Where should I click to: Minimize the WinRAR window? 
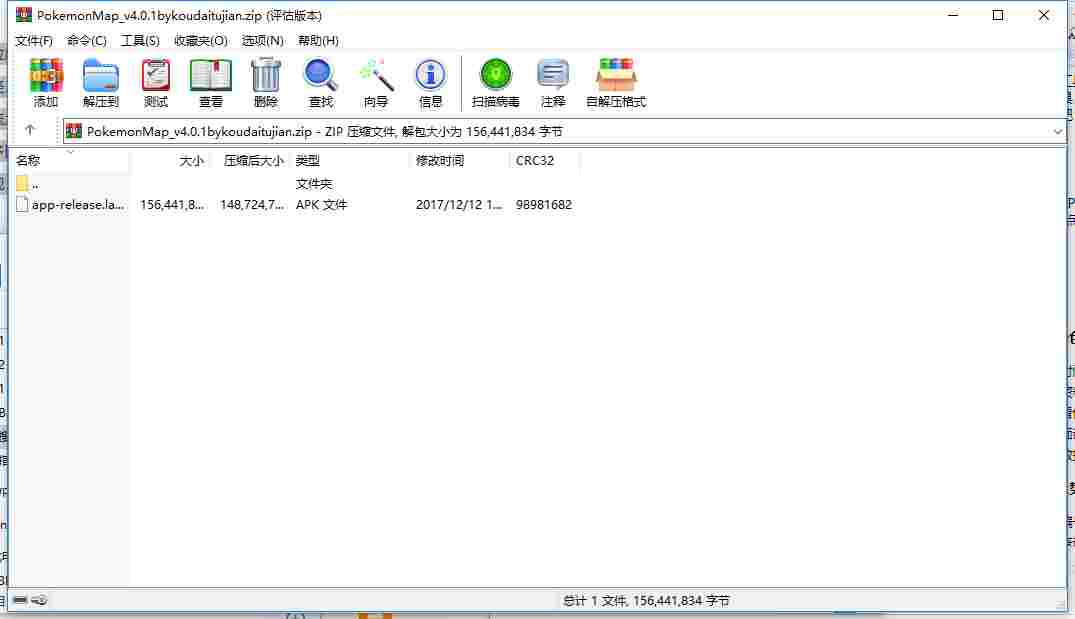(953, 15)
